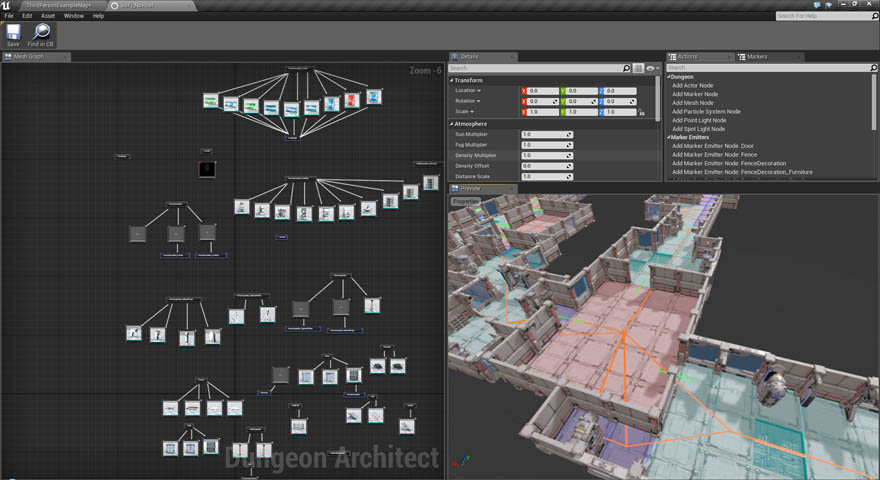The height and width of the screenshot is (480, 880).
Task: Collapse the Marker Emitters category
Action: point(669,138)
